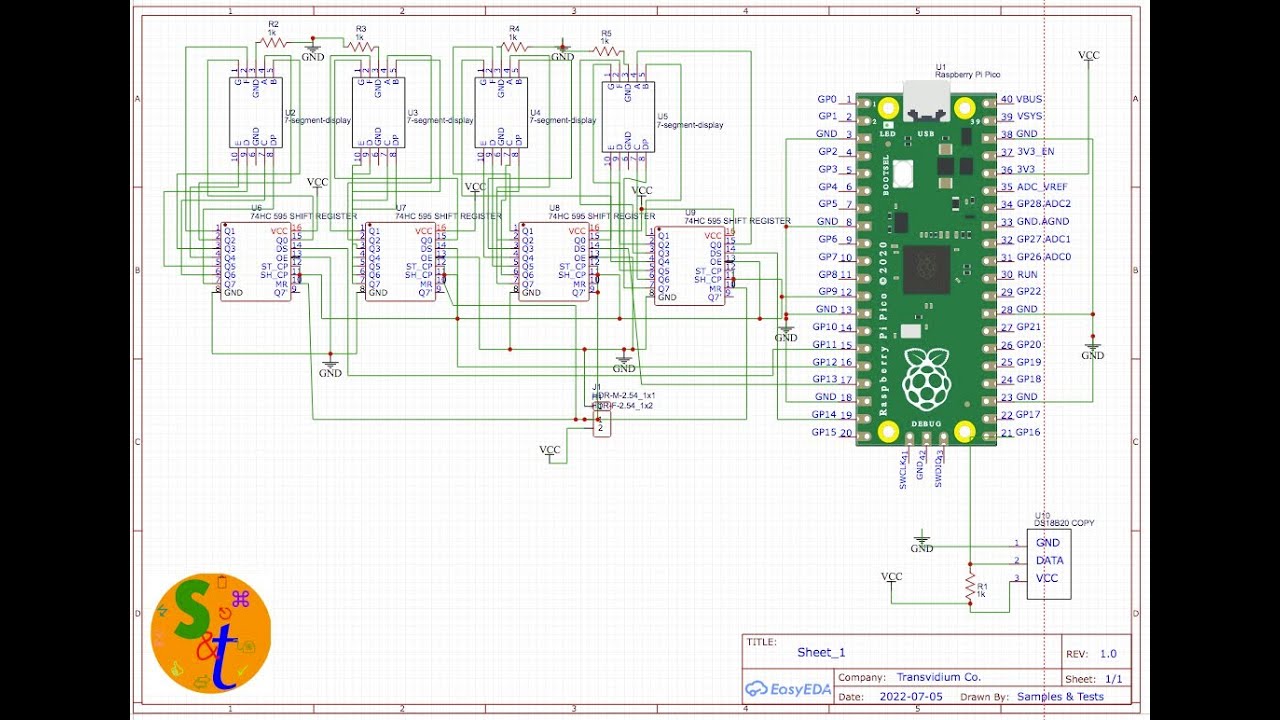This screenshot has width=1280, height=720.
Task: Select the white BOOTSEL button on the Pico
Action: (903, 172)
